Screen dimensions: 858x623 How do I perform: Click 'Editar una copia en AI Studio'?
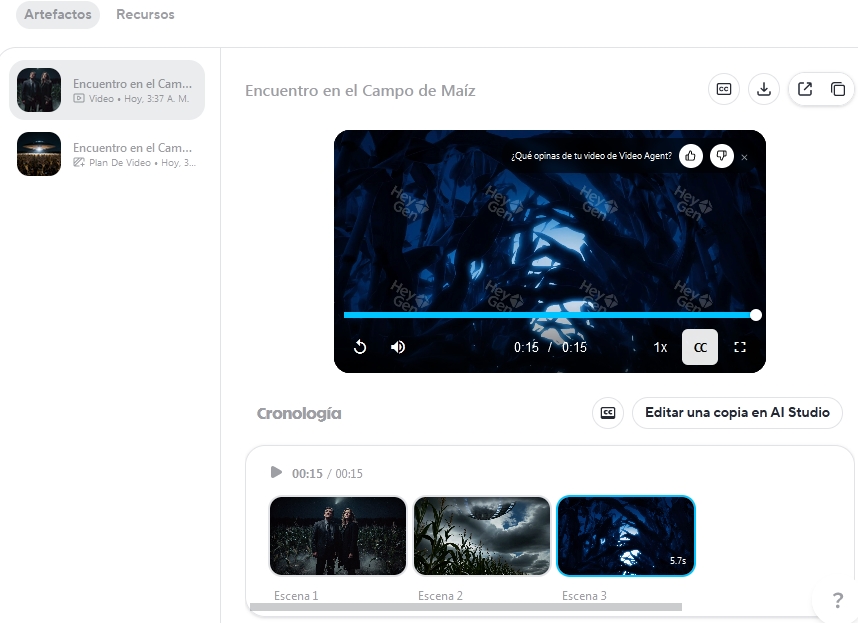pos(737,413)
